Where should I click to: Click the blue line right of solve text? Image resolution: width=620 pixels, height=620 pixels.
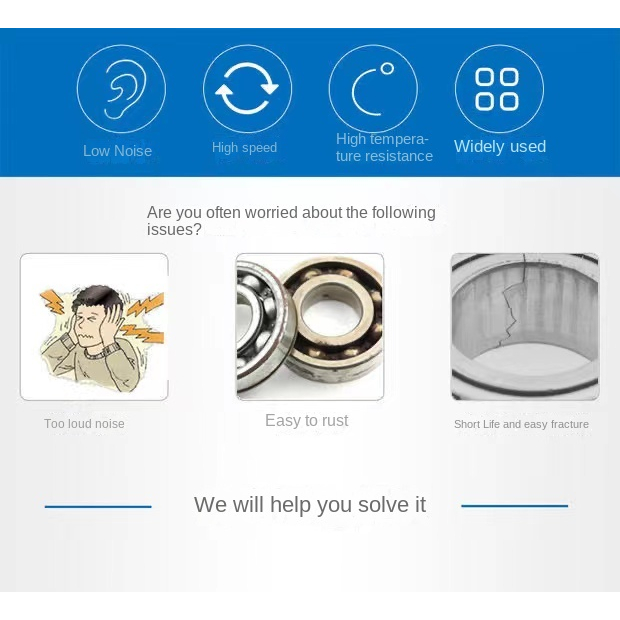514,506
